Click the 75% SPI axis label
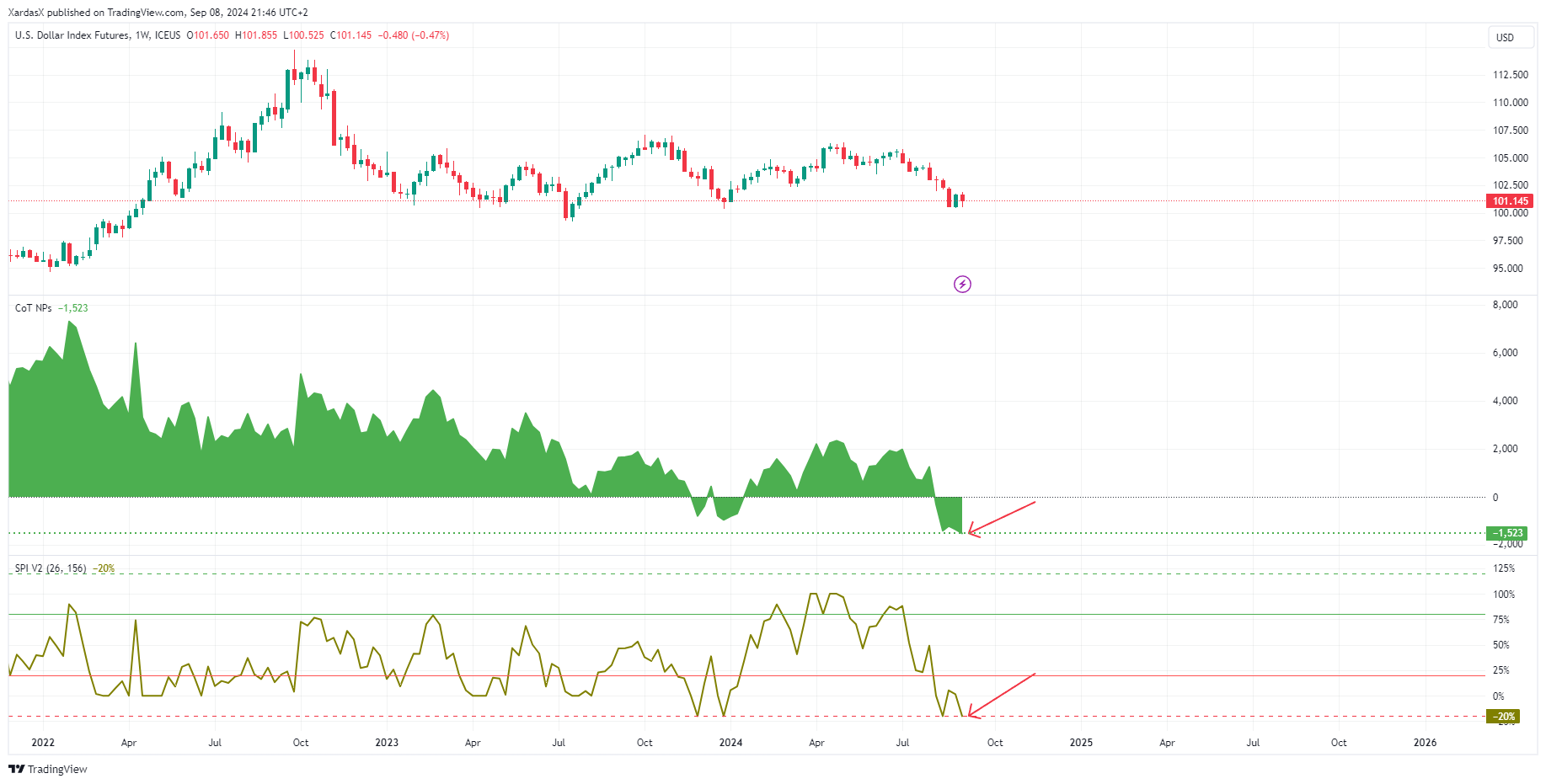Image resolution: width=1546 pixels, height=784 pixels. pyautogui.click(x=1501, y=620)
